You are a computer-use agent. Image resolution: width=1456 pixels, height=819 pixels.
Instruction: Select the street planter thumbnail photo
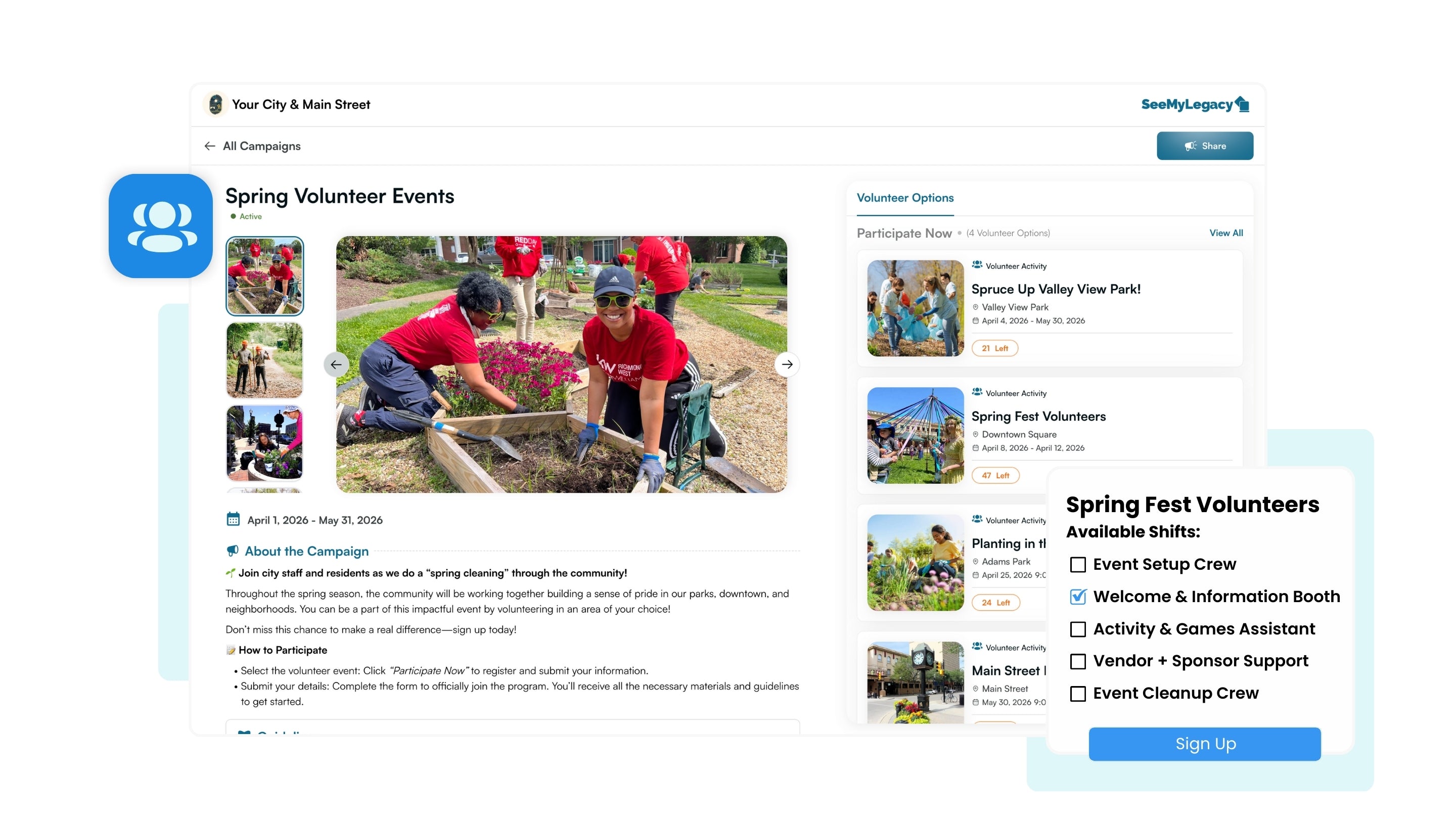[264, 442]
